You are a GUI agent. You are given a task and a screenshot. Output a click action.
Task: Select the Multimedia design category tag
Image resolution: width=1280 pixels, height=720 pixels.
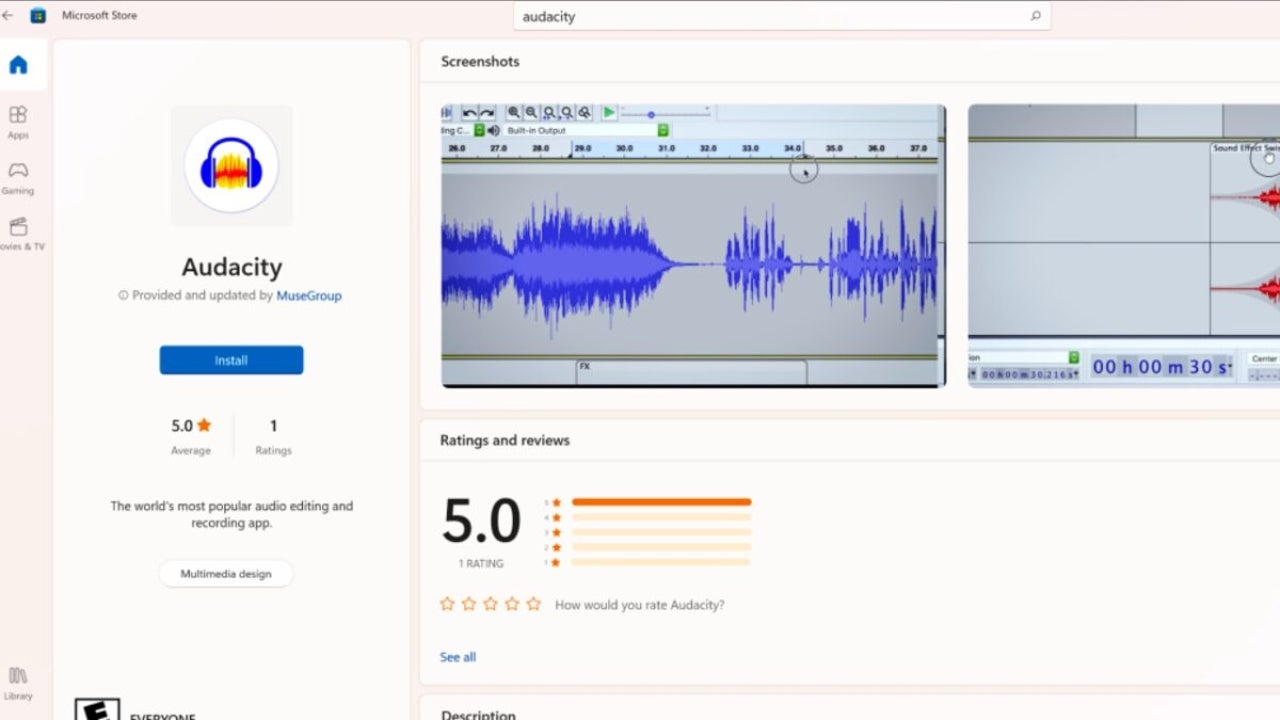coord(226,574)
